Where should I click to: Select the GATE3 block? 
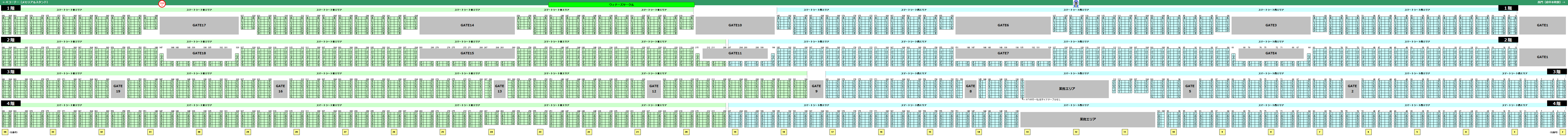[1271, 25]
